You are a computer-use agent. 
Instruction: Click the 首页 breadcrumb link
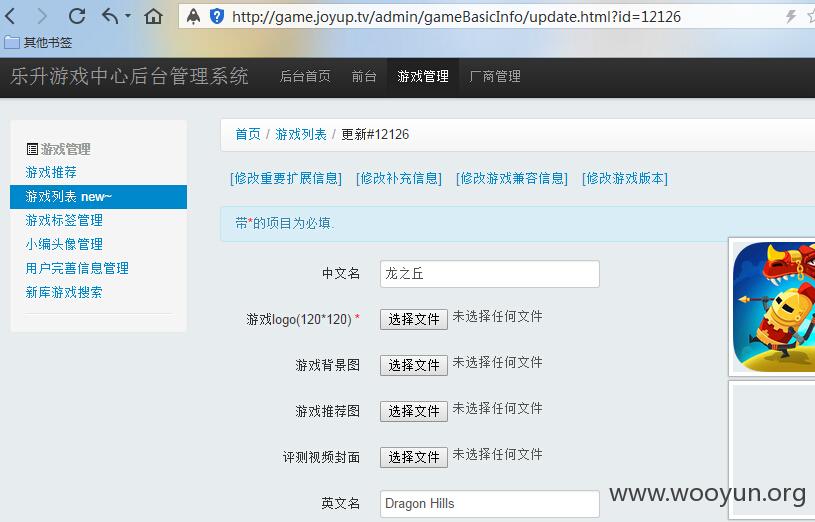pyautogui.click(x=248, y=134)
